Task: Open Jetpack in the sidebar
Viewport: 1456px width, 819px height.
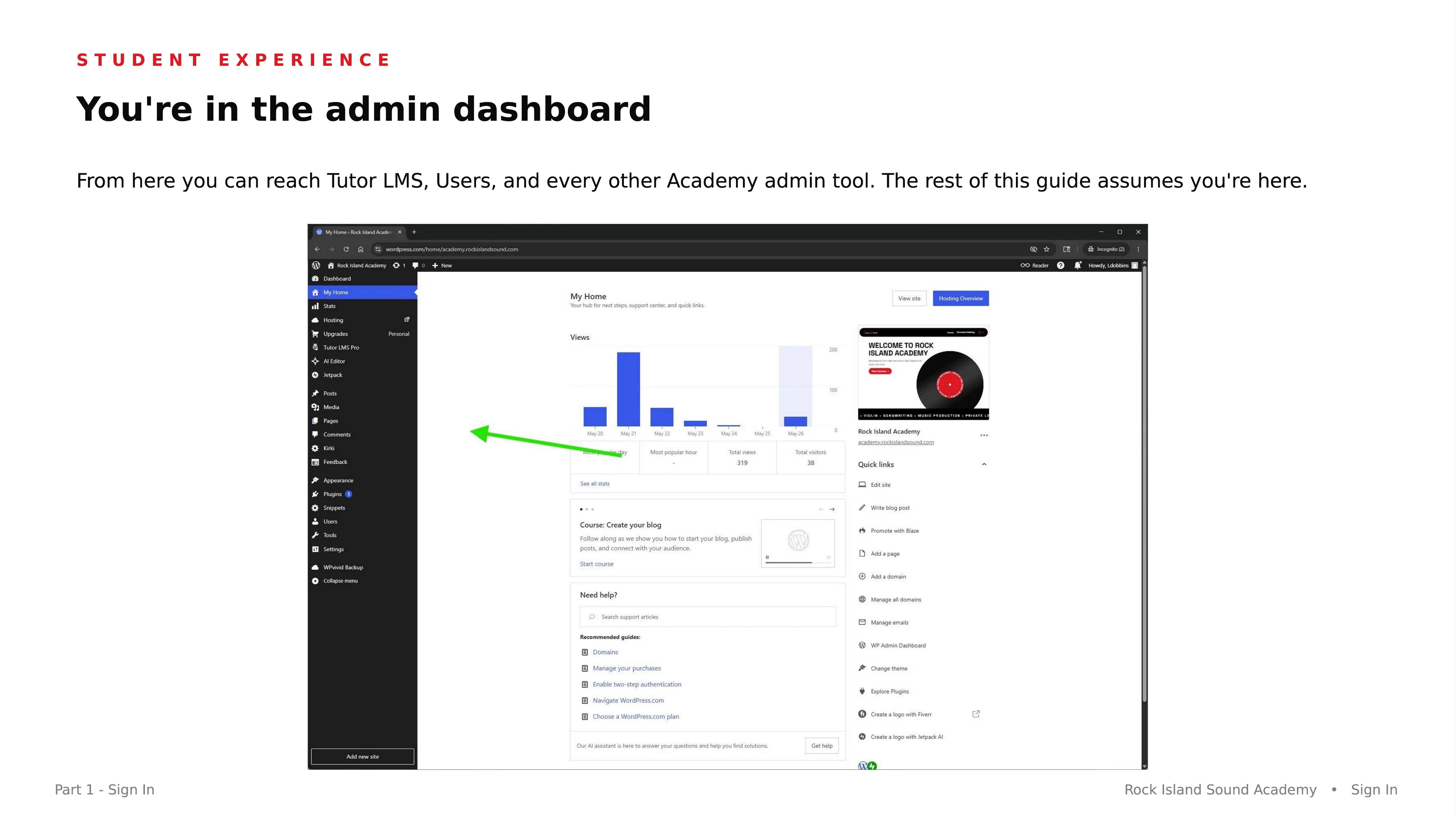Action: 363,375
